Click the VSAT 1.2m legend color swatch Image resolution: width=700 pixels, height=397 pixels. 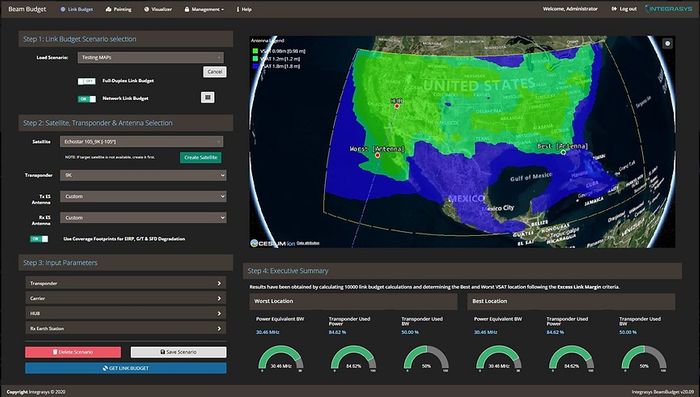click(255, 59)
